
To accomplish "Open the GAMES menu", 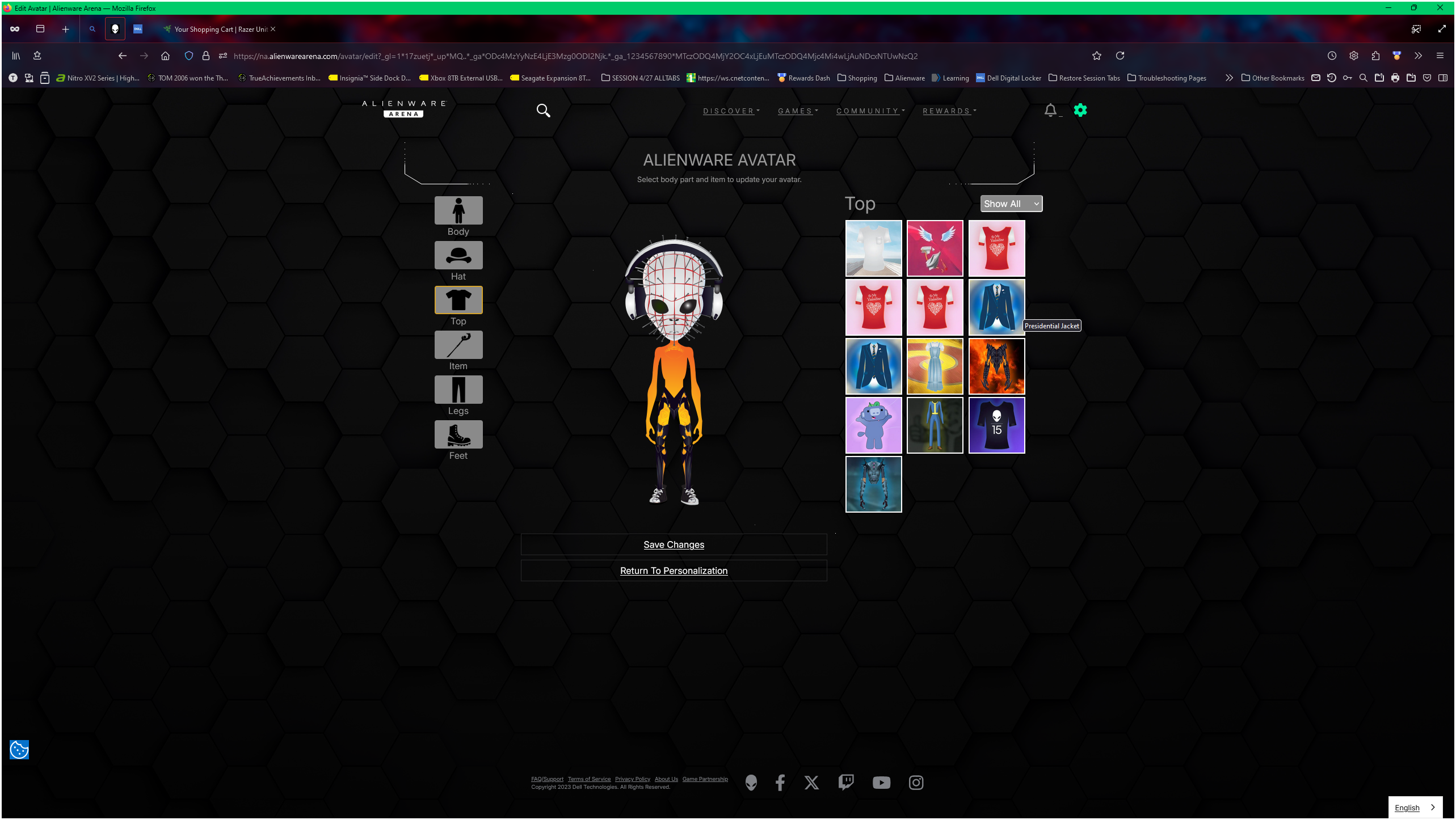I will click(797, 111).
